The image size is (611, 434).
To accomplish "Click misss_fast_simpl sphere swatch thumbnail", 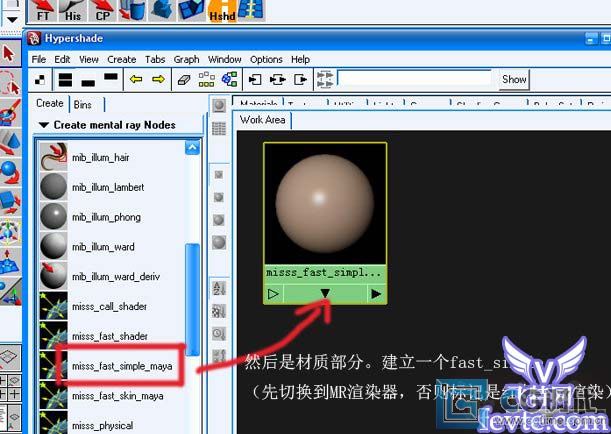I will tap(325, 204).
